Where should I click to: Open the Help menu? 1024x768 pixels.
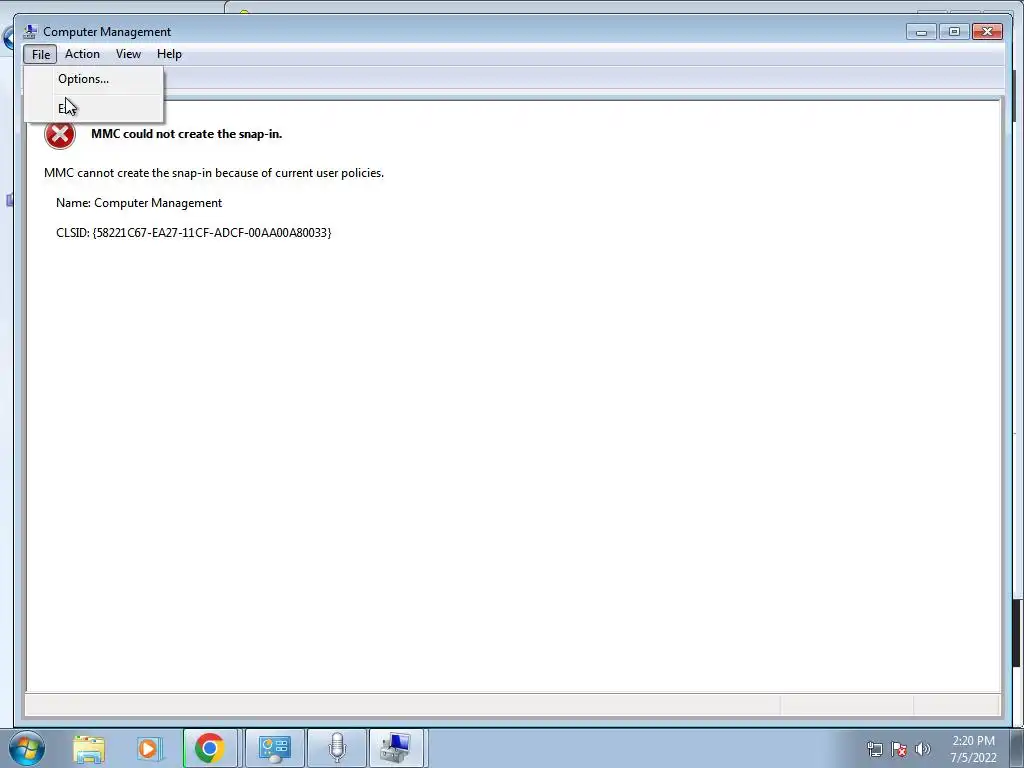point(169,54)
